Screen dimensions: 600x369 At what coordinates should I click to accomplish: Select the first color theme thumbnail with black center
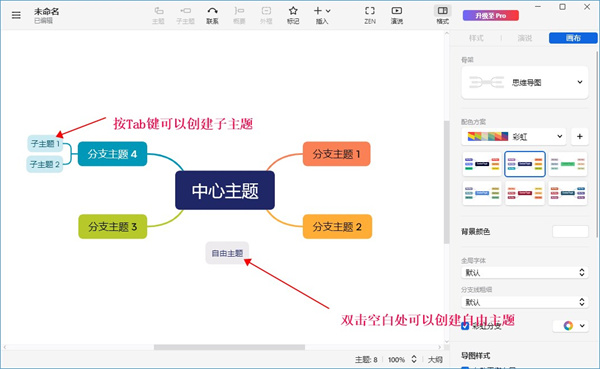(482, 164)
